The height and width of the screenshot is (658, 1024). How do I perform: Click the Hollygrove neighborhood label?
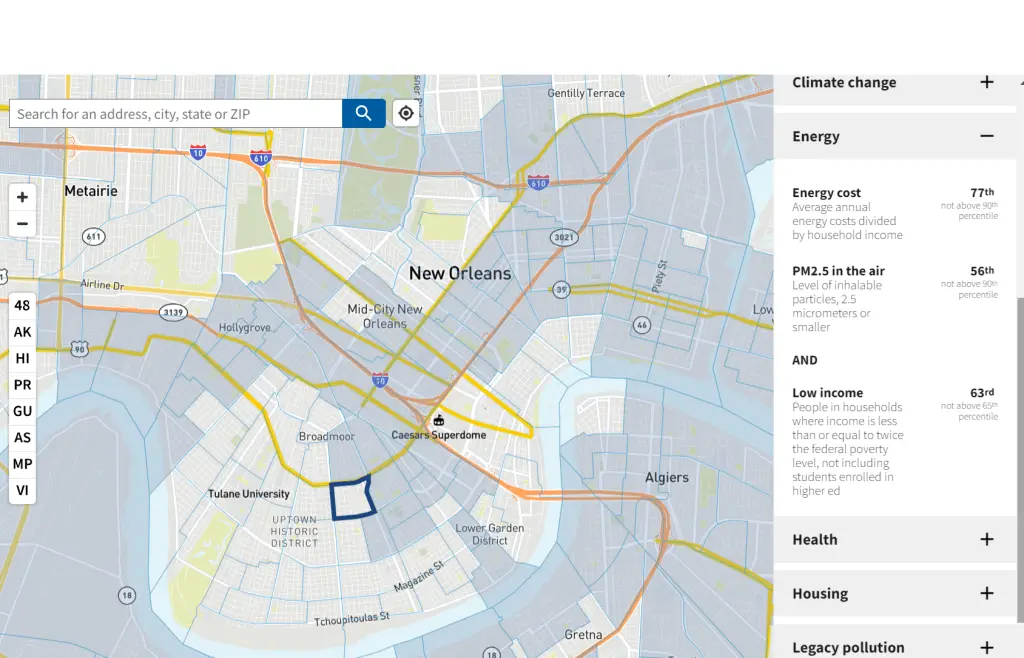[x=244, y=327]
